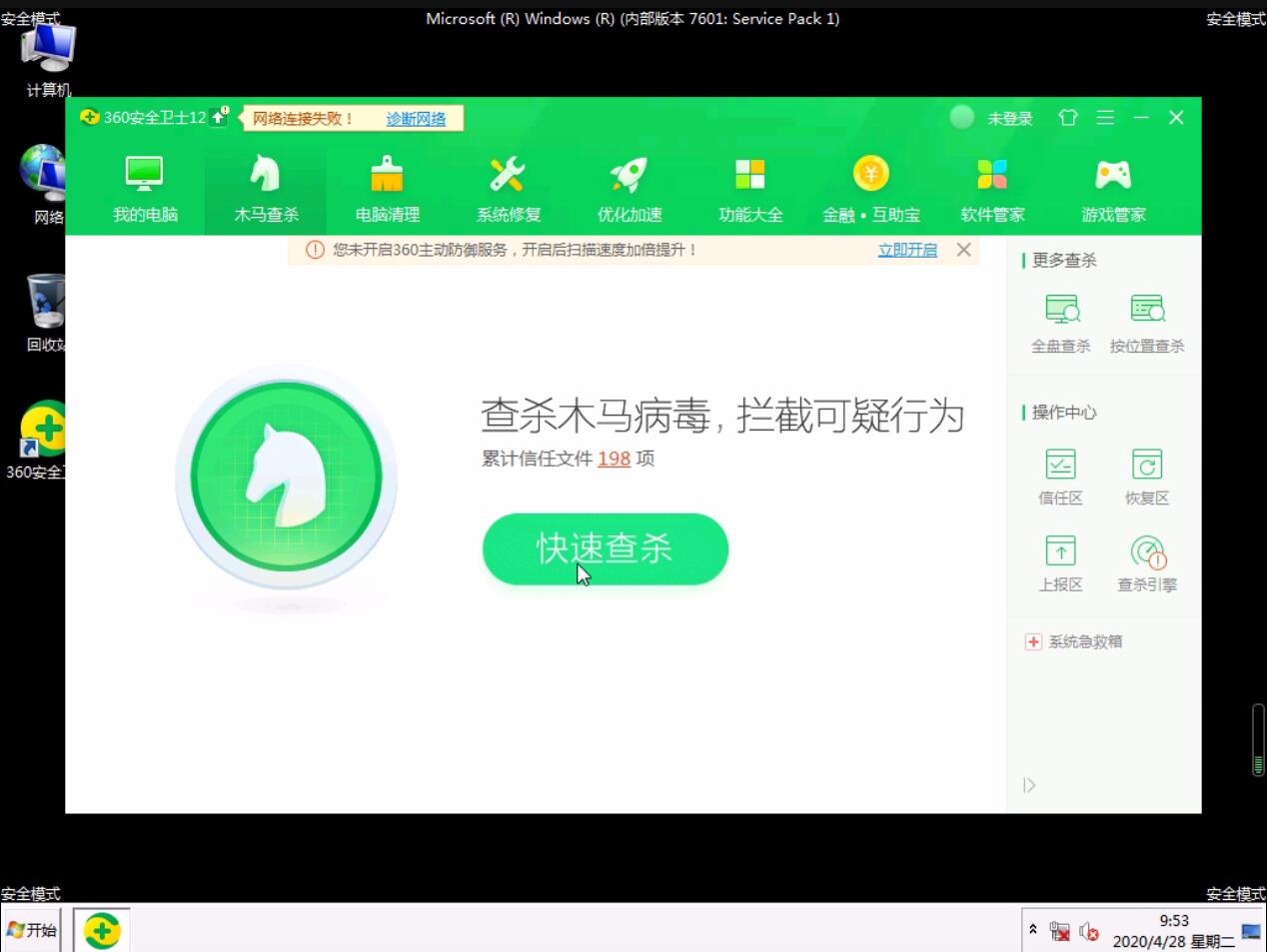Select the 计算机 desktop icon
Screen dimensions: 1267x952
click(48, 61)
